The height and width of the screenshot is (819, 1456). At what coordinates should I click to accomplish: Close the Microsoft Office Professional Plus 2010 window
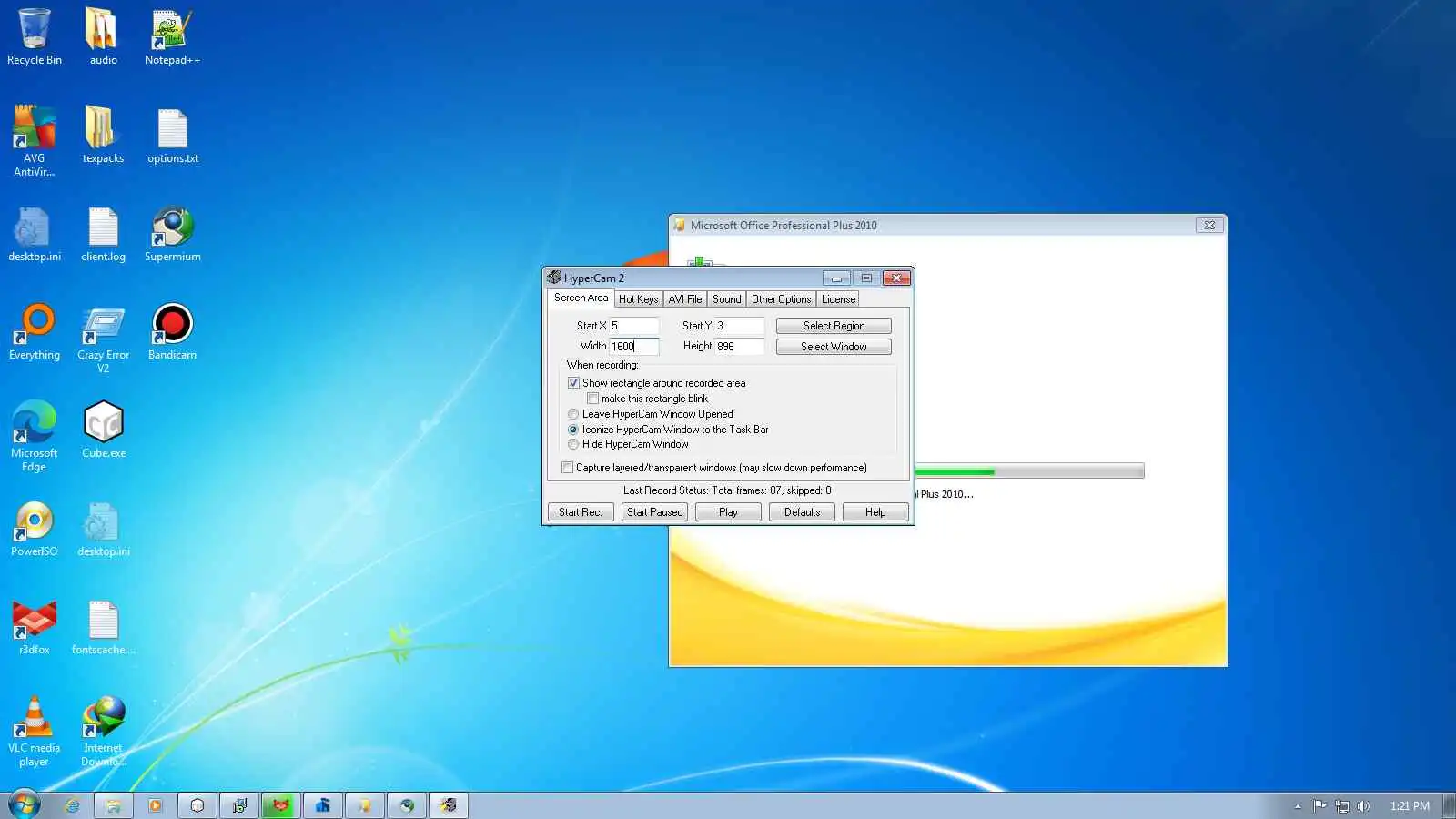1209,226
